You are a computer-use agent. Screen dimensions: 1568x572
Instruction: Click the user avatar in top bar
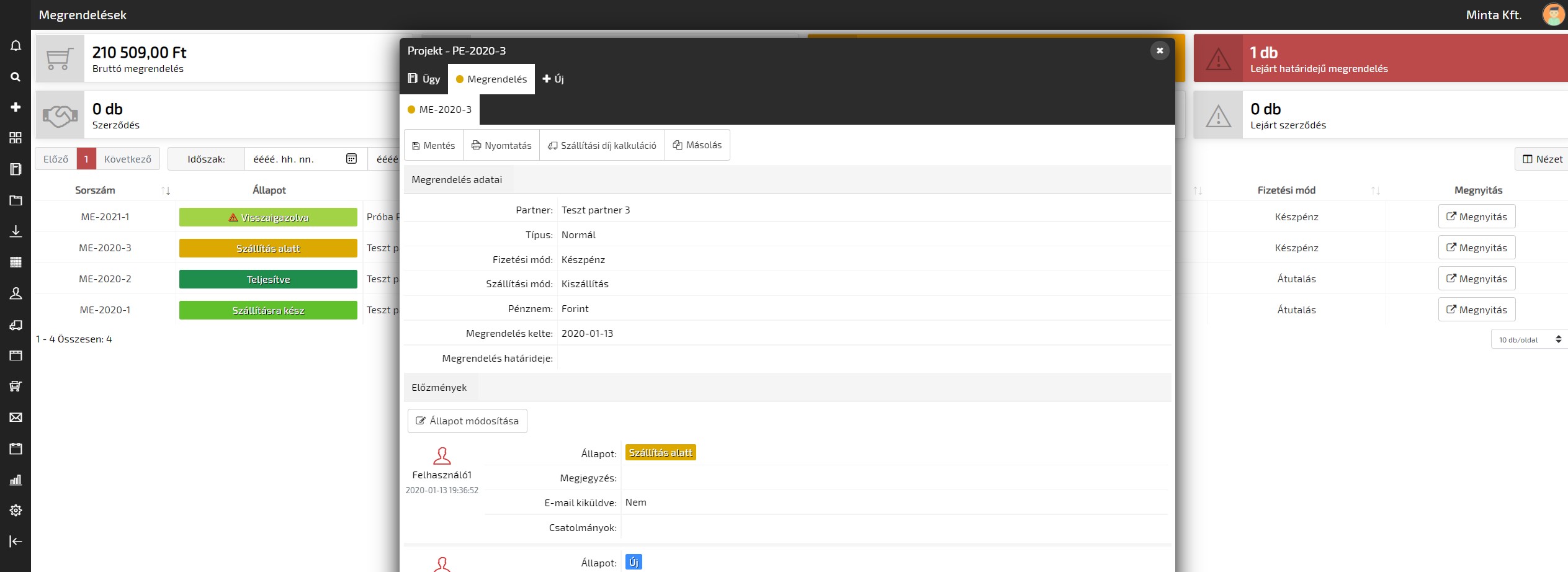(x=1553, y=15)
